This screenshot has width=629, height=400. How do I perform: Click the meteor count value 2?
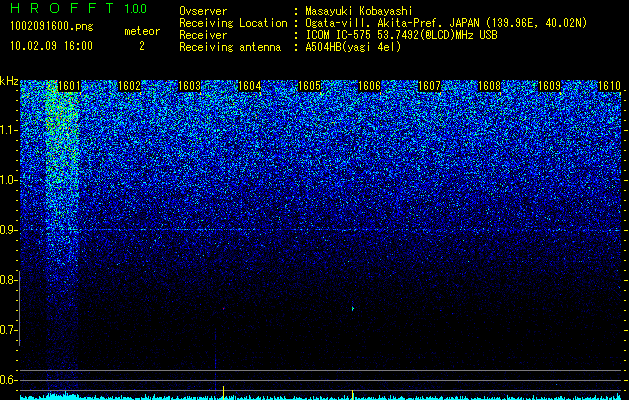142,46
